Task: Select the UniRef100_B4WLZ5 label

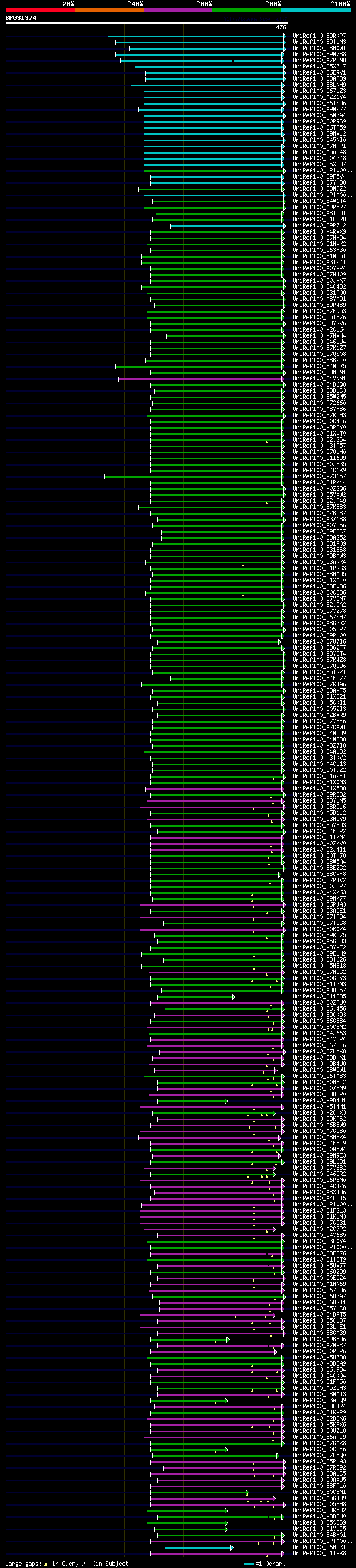Action: (x=319, y=367)
